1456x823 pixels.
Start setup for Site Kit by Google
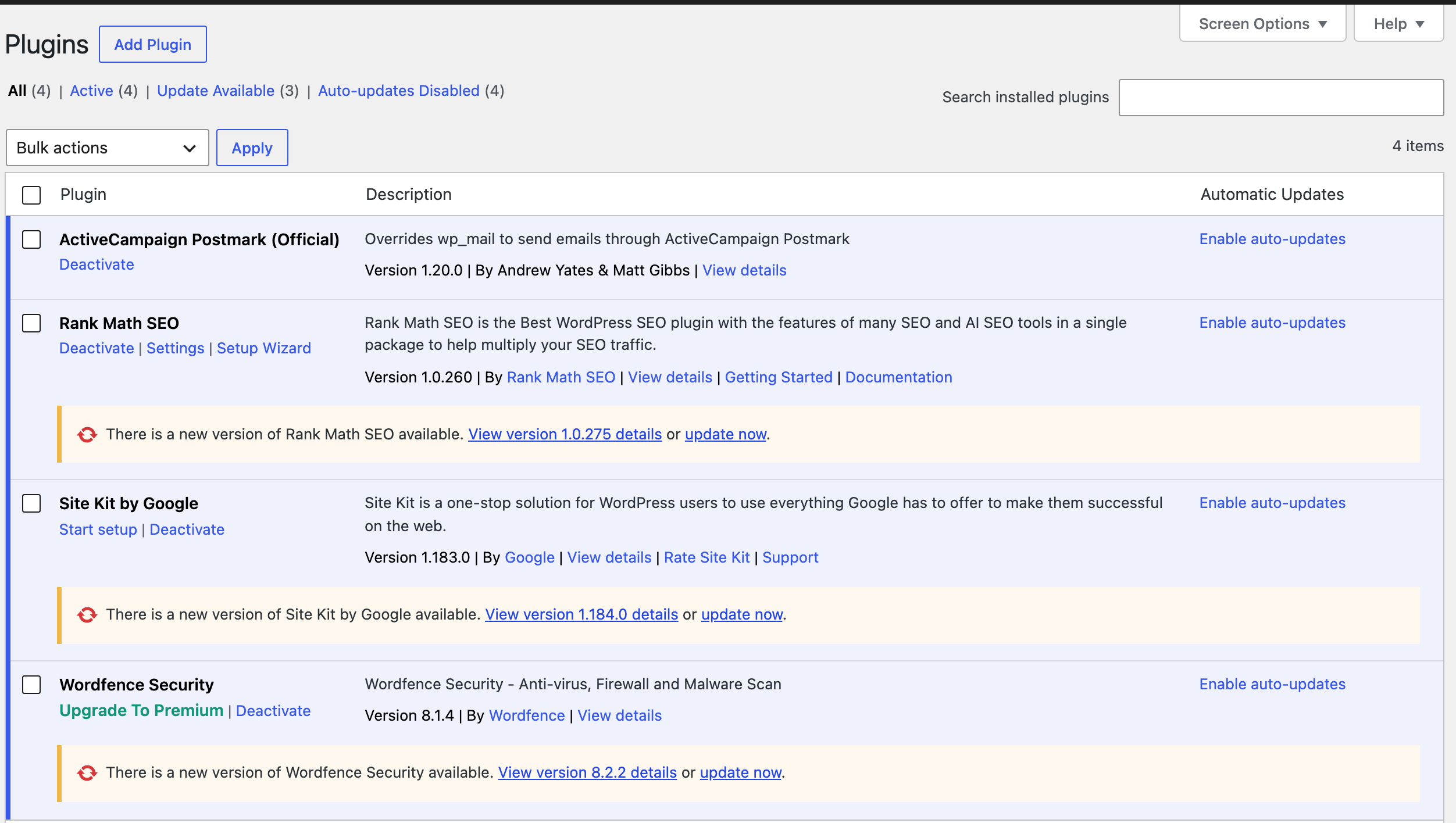tap(98, 529)
